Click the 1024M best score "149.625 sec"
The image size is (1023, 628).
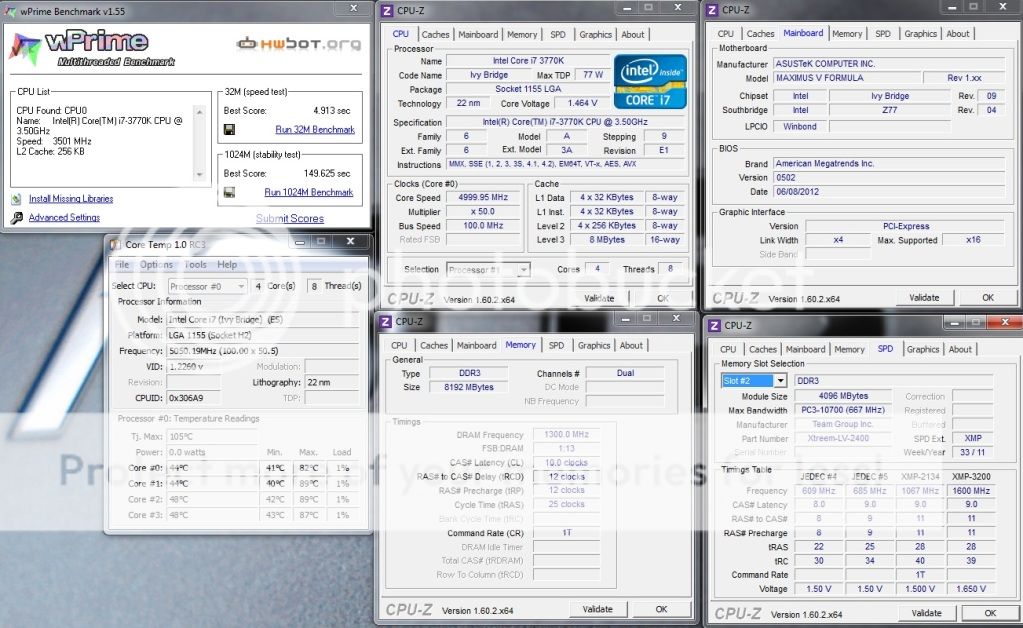(327, 173)
